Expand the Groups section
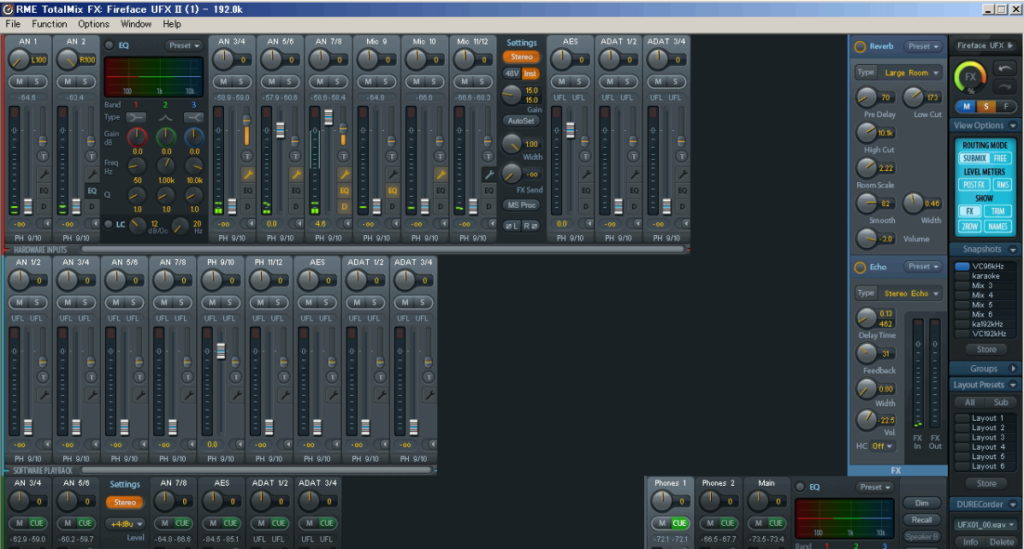1024x549 pixels. 1013,369
